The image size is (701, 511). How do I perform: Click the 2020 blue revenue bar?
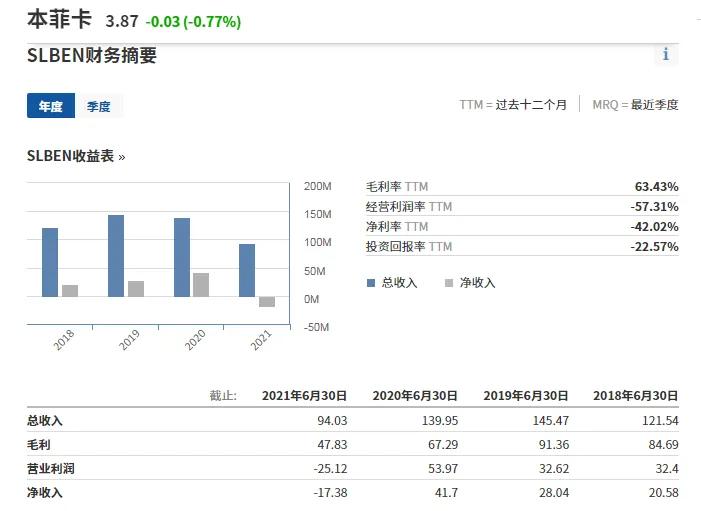coord(182,258)
